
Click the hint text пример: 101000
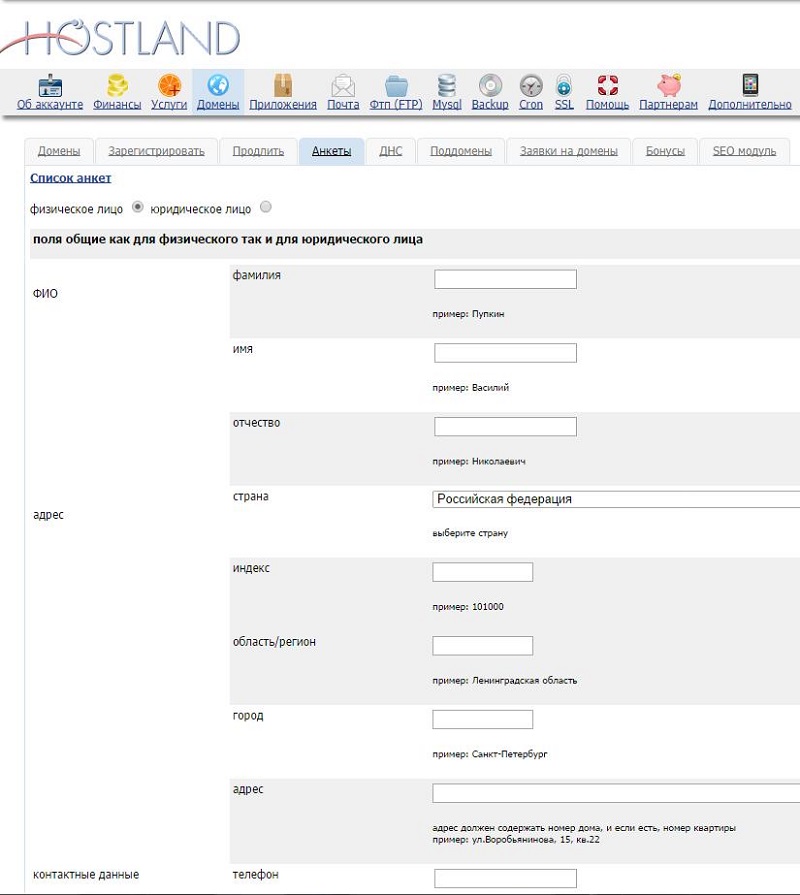click(468, 607)
